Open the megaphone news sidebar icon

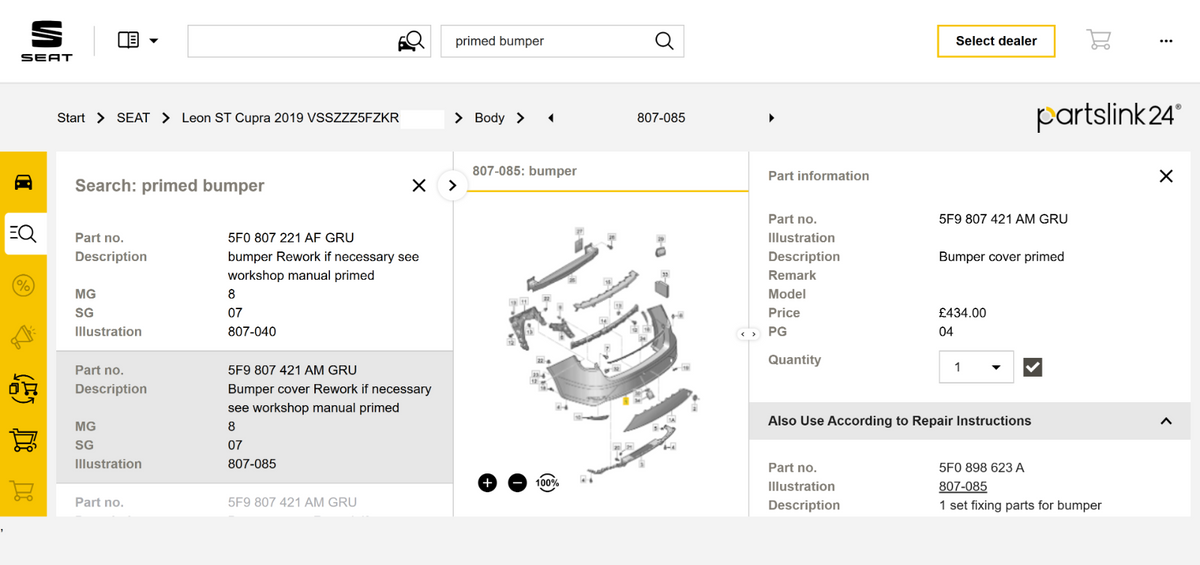pos(23,337)
